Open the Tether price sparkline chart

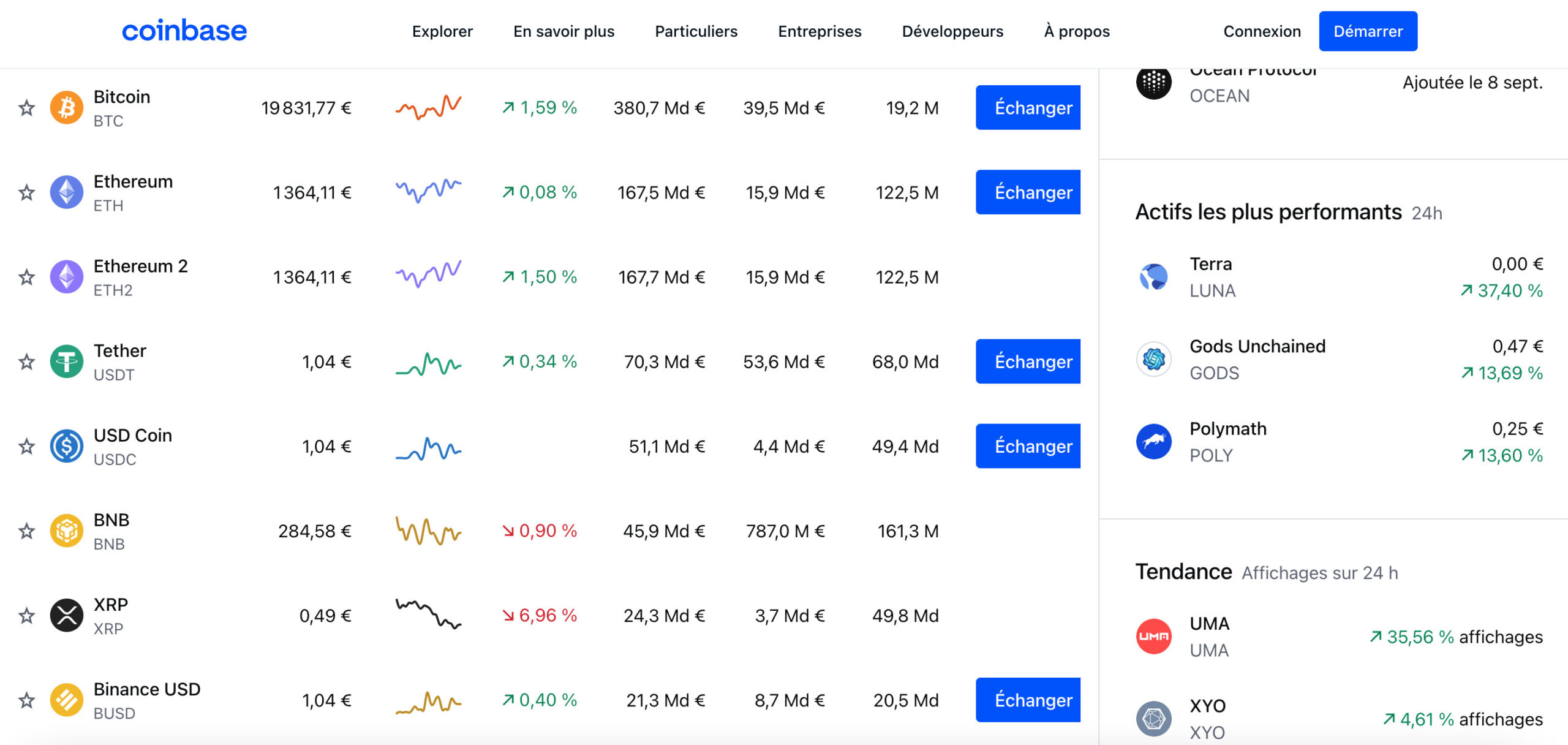pyautogui.click(x=428, y=364)
